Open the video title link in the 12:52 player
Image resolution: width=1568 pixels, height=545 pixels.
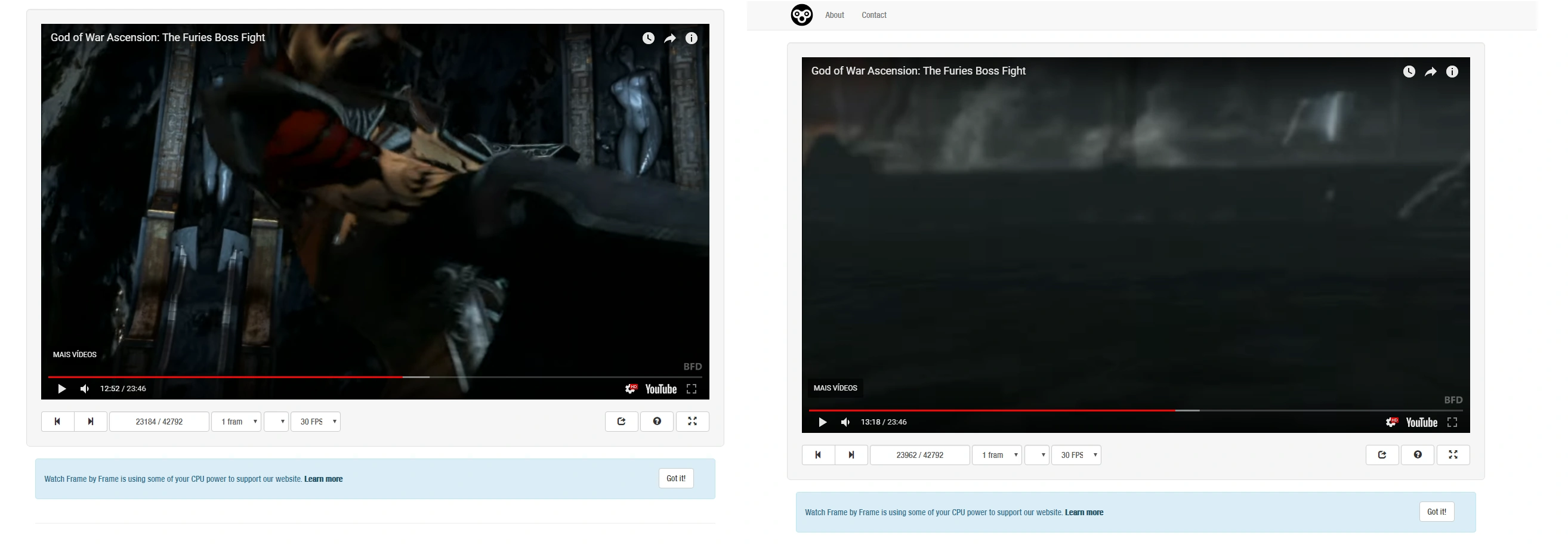point(158,38)
